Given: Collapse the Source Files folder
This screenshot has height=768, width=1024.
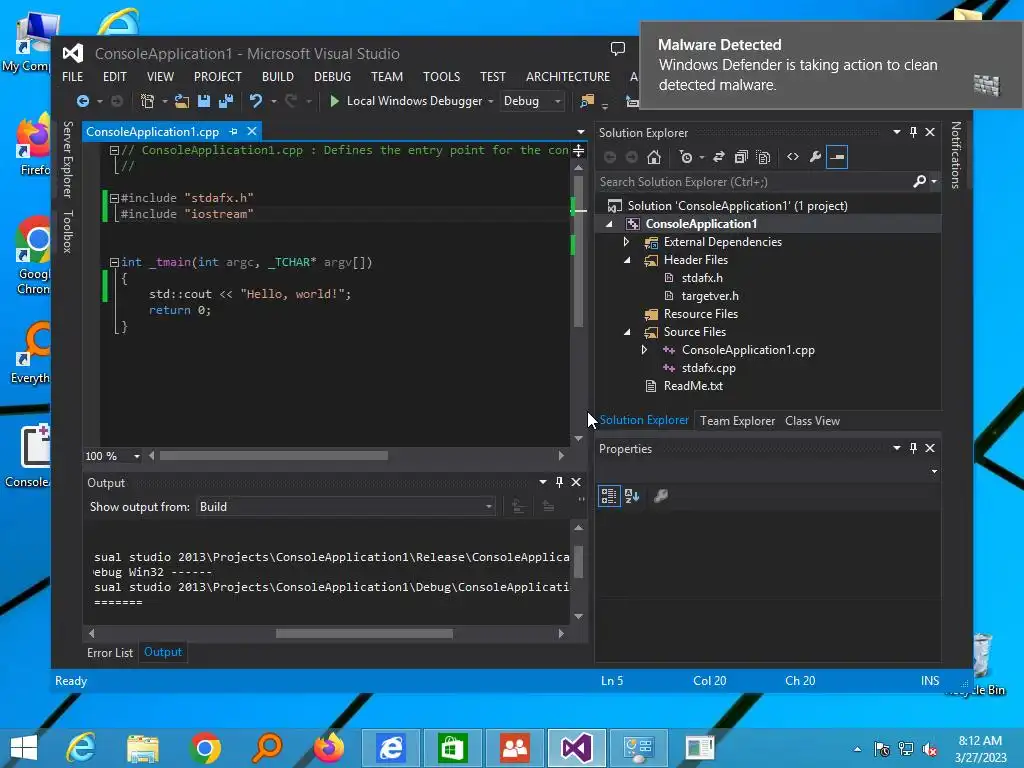Looking at the screenshot, I should click(628, 332).
